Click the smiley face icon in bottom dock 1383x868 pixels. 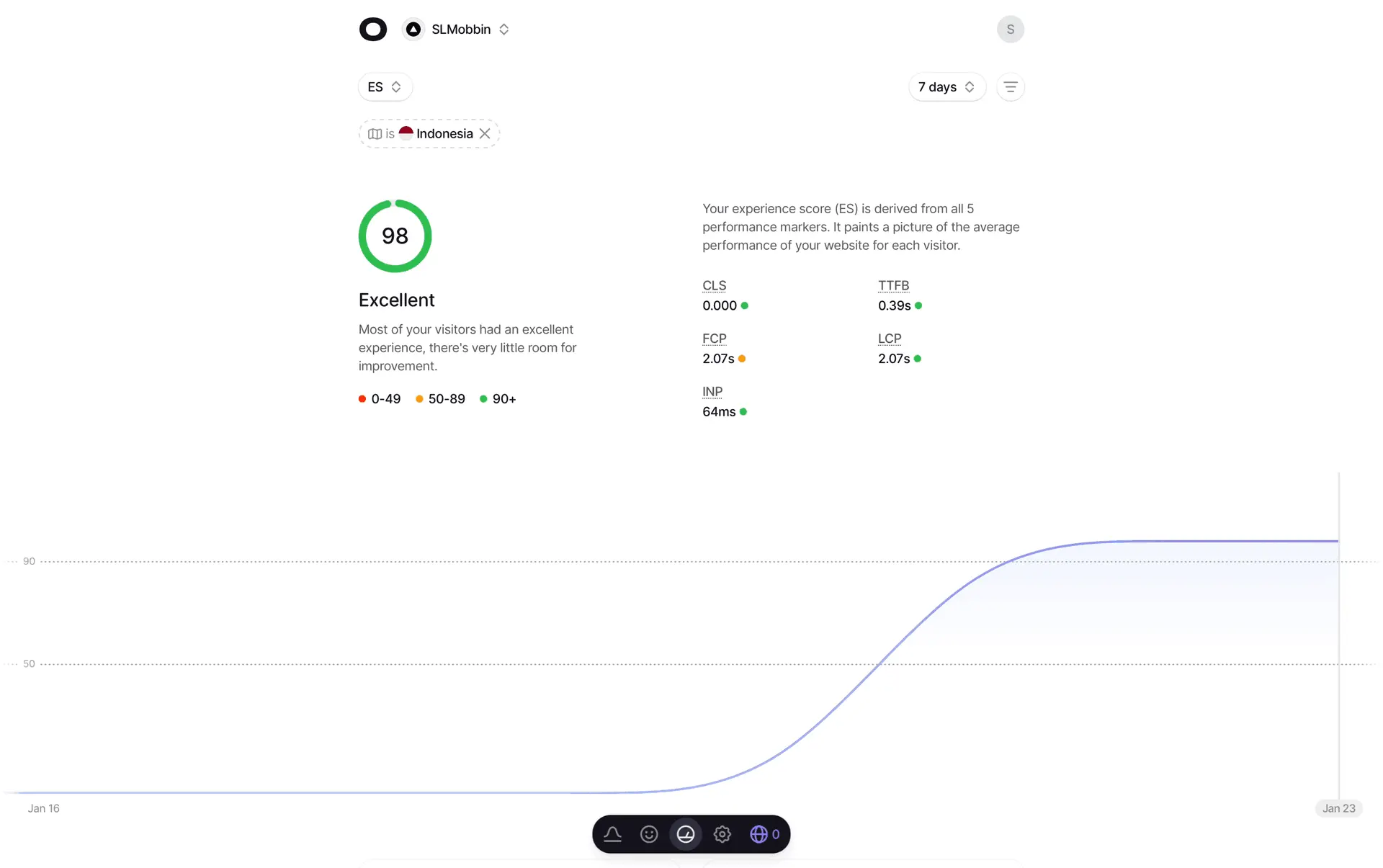pos(649,834)
